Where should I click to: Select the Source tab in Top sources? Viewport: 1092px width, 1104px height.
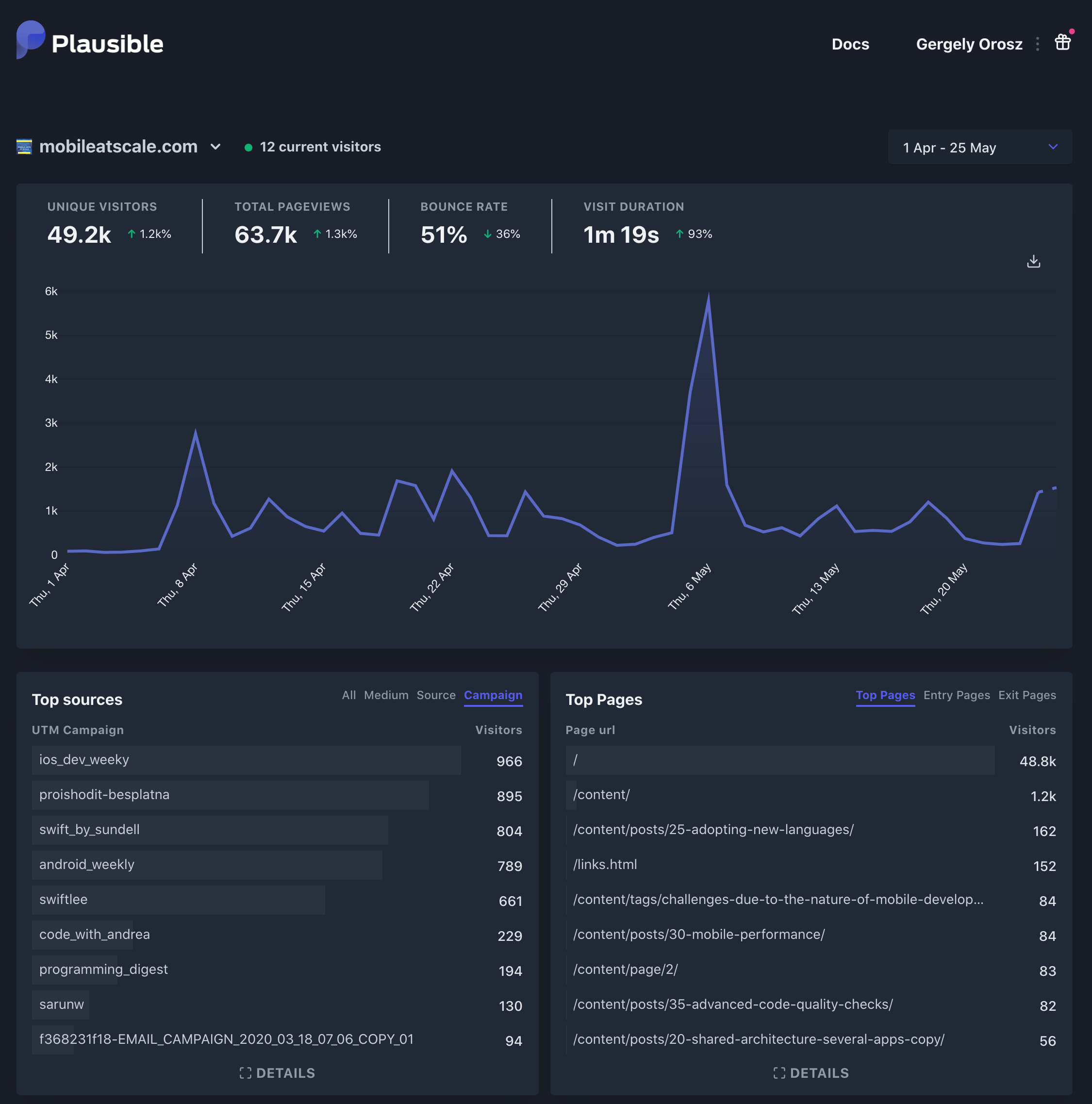coord(436,695)
